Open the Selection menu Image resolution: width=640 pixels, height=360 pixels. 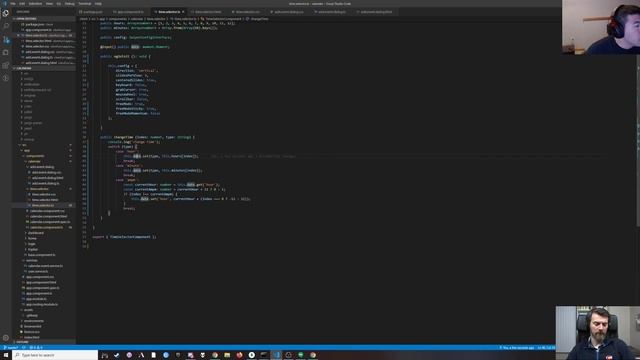point(35,4)
